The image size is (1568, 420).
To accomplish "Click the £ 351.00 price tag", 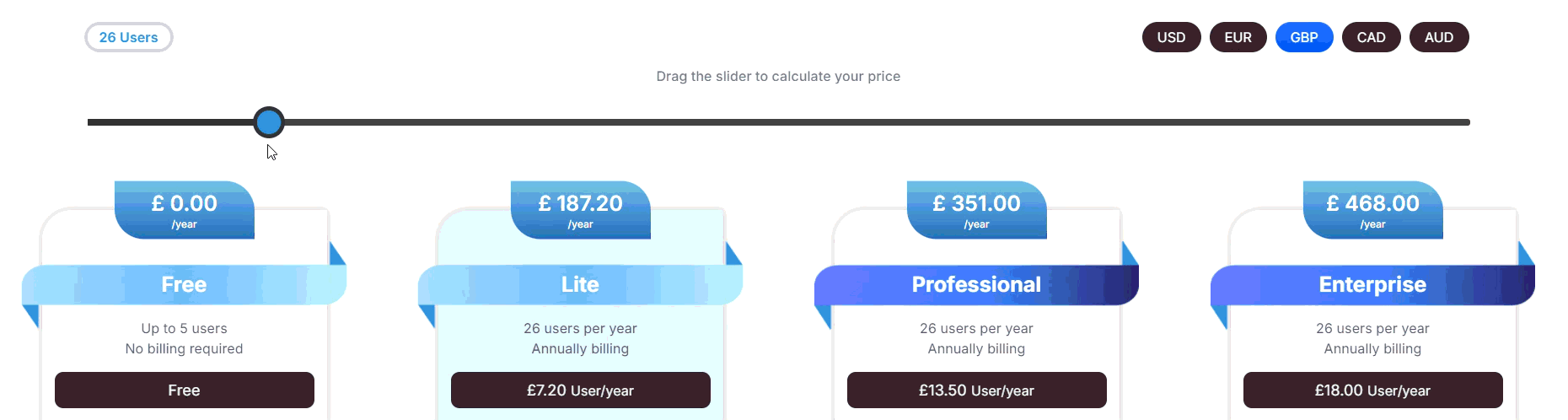I will click(x=976, y=210).
